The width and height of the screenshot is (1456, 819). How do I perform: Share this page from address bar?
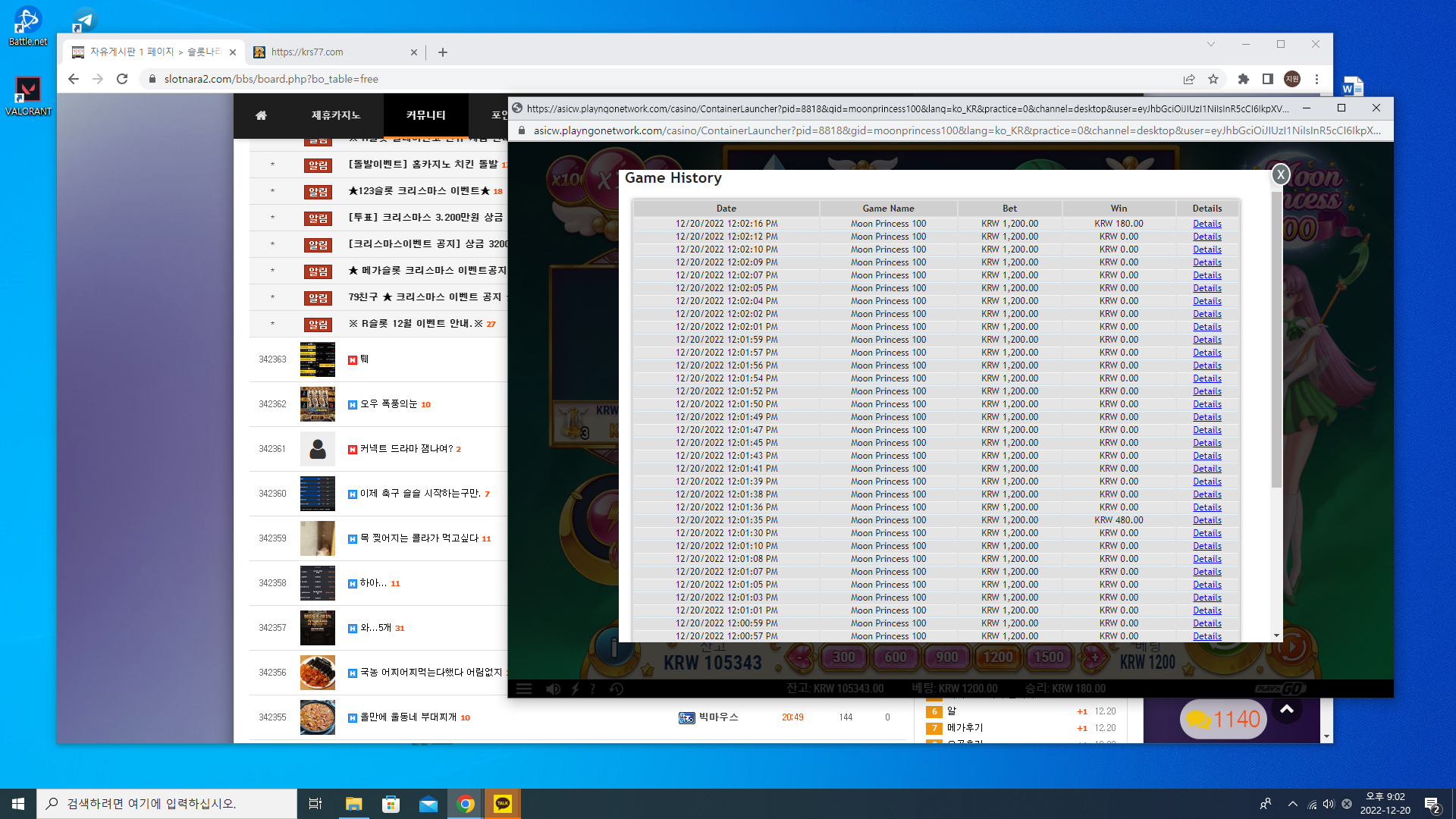tap(1189, 79)
